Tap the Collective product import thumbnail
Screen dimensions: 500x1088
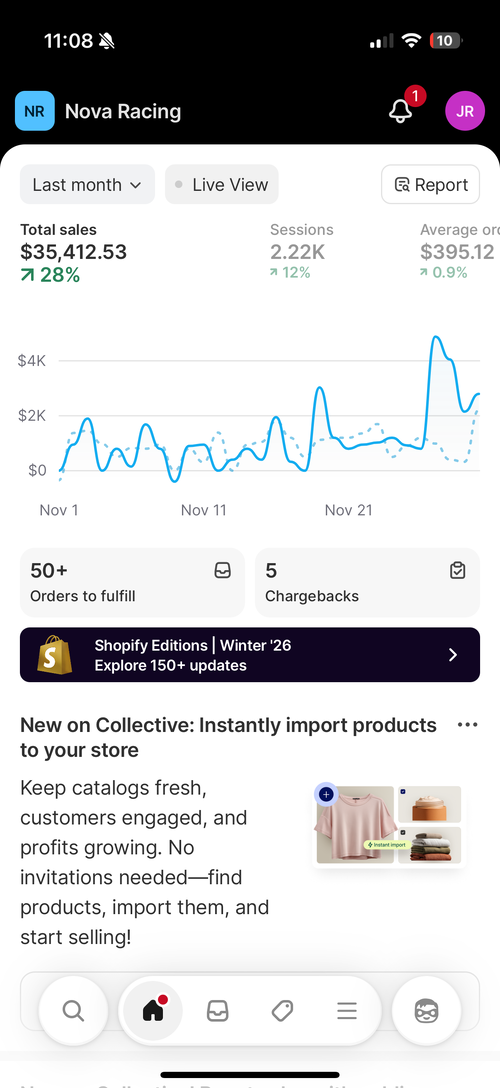click(x=388, y=825)
